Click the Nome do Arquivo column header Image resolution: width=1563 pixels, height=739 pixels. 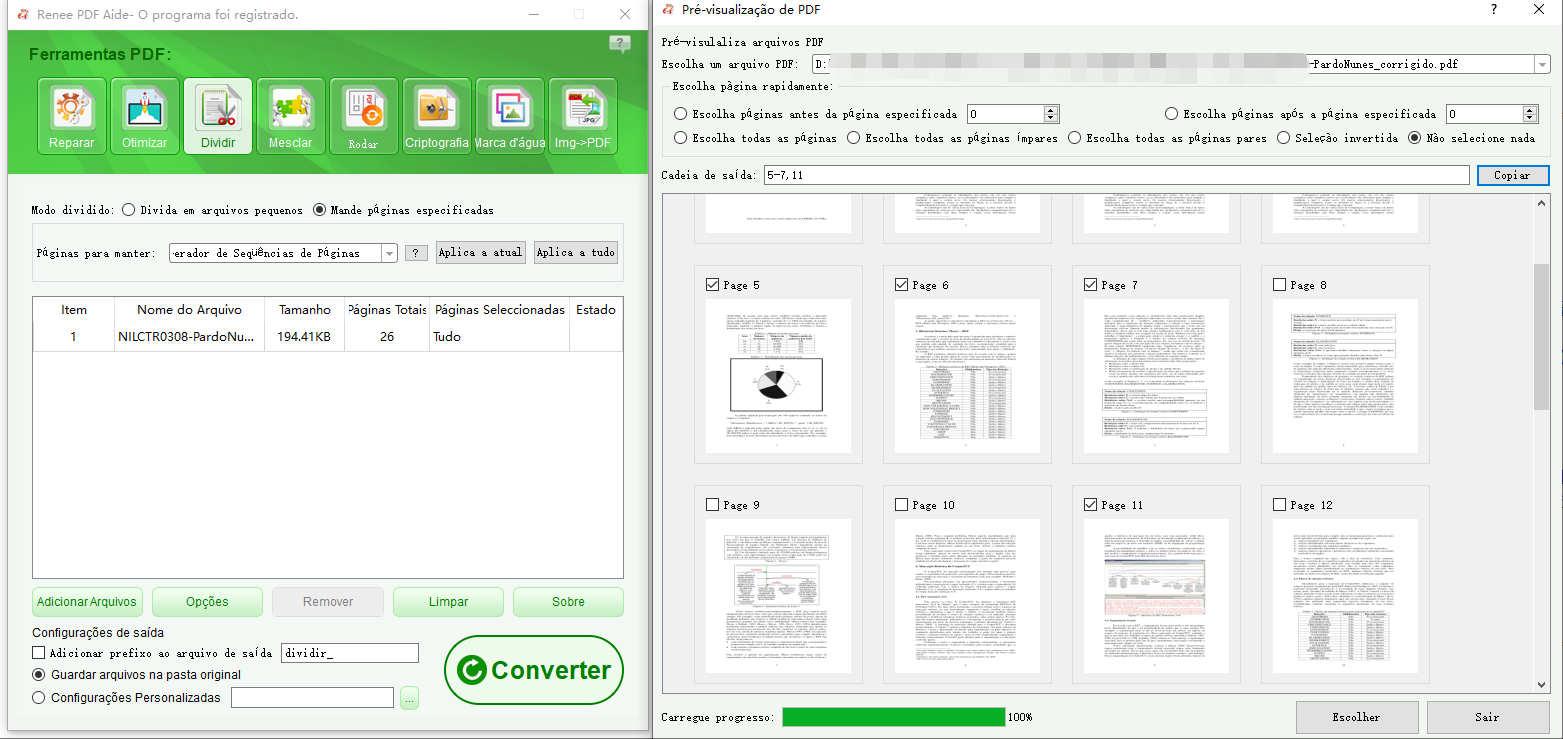click(190, 310)
